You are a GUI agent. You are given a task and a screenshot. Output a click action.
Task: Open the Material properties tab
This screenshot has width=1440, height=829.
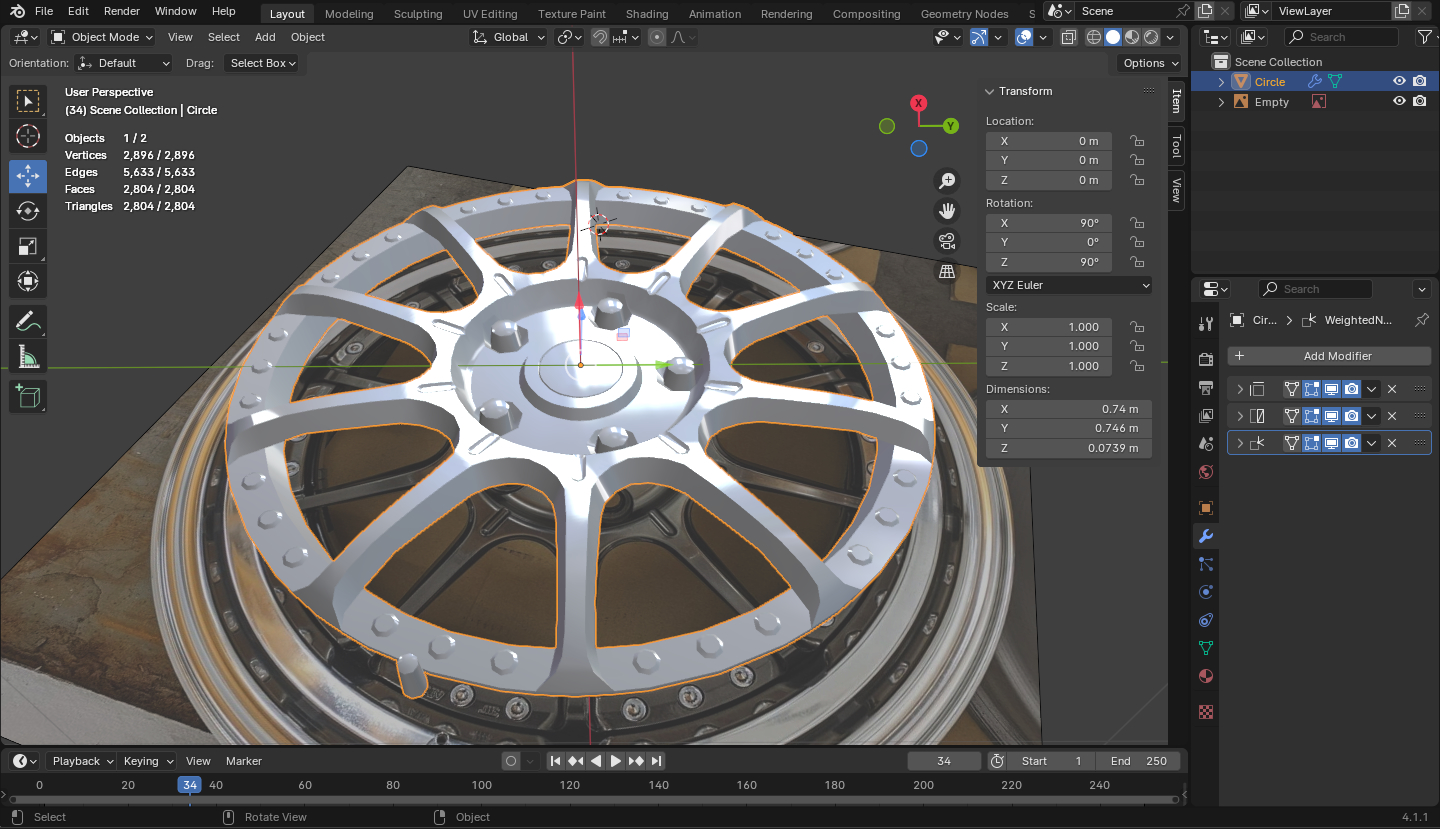(x=1206, y=676)
